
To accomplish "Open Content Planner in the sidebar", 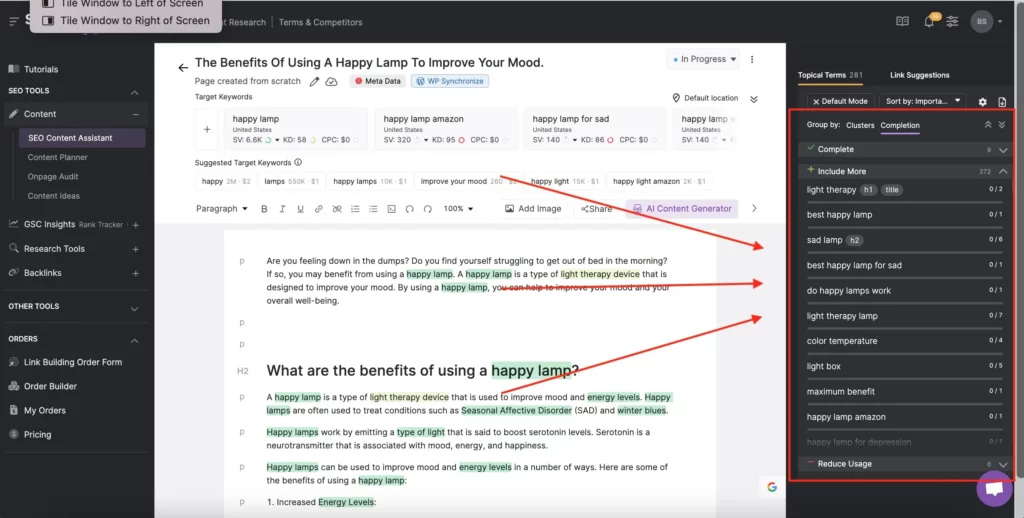I will click(x=58, y=157).
